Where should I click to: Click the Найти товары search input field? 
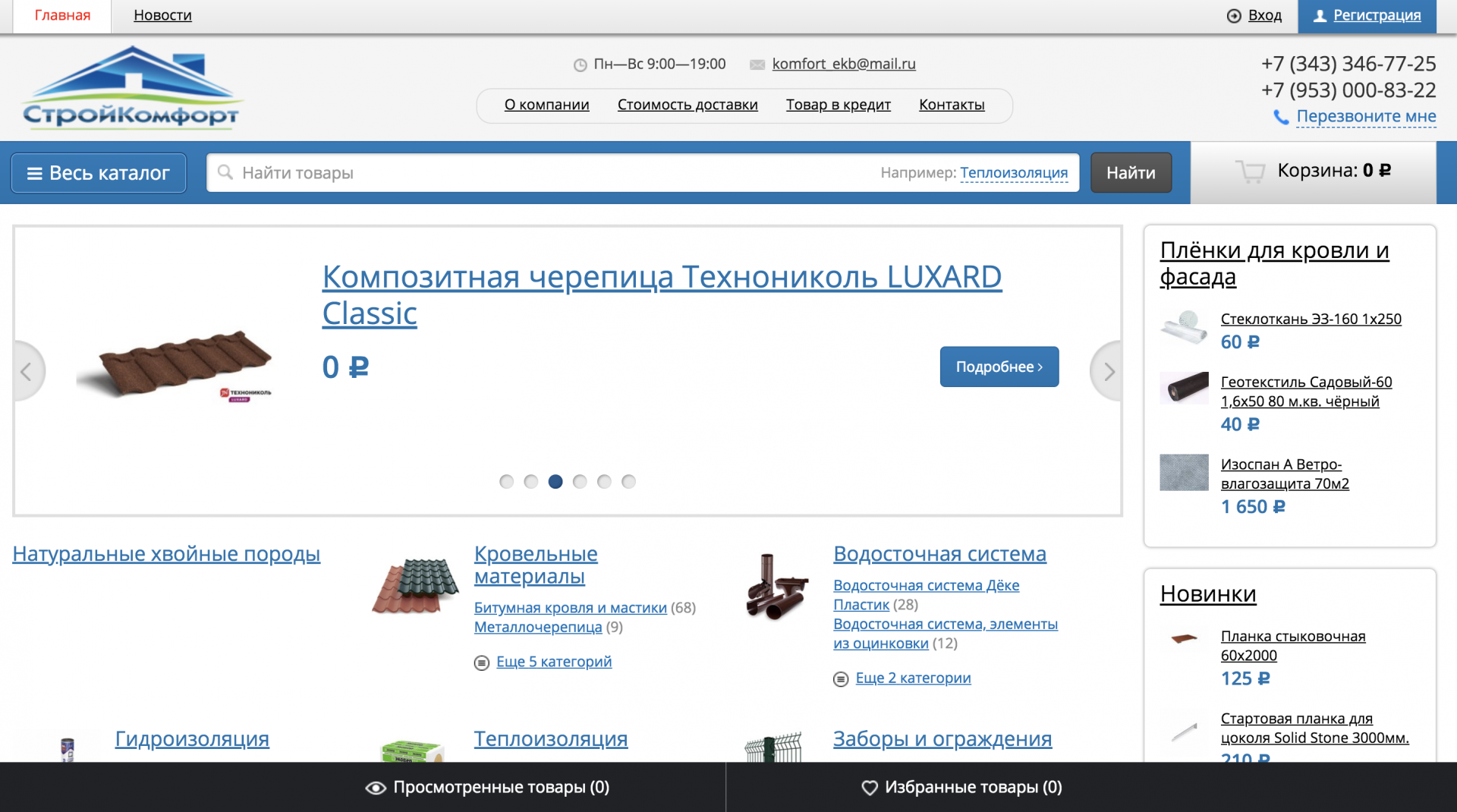point(531,172)
